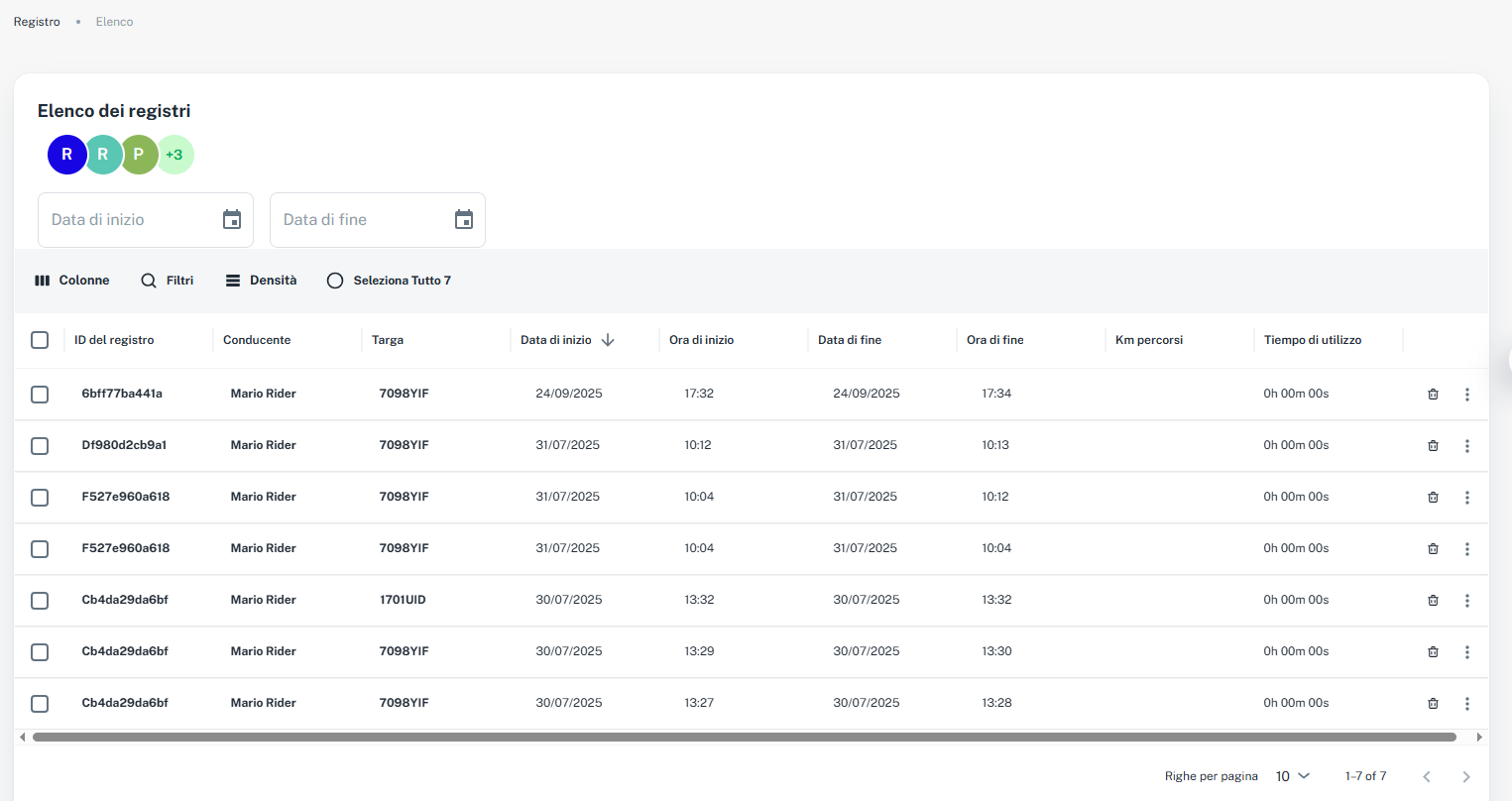Image resolution: width=1512 pixels, height=801 pixels.
Task: Toggle the select-all checkbox in table header
Action: (40, 340)
